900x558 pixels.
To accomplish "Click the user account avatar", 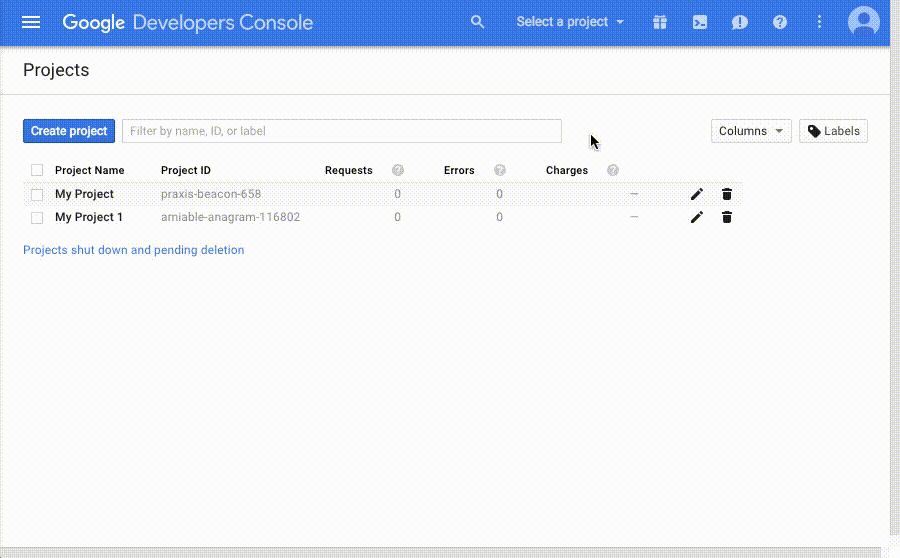I will click(x=863, y=22).
